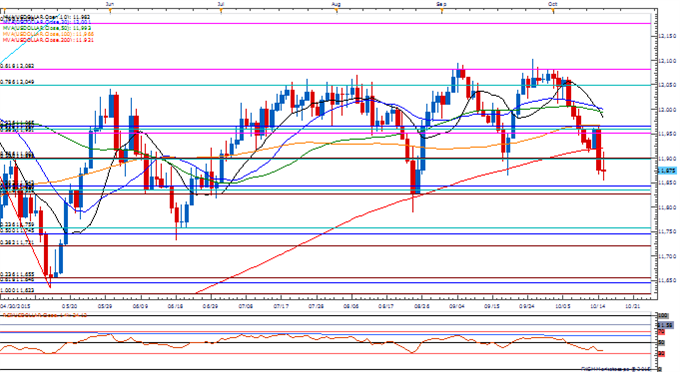Screen dimensions: 680x372
Task: Click the 10/05 date label
Action: coord(563,306)
